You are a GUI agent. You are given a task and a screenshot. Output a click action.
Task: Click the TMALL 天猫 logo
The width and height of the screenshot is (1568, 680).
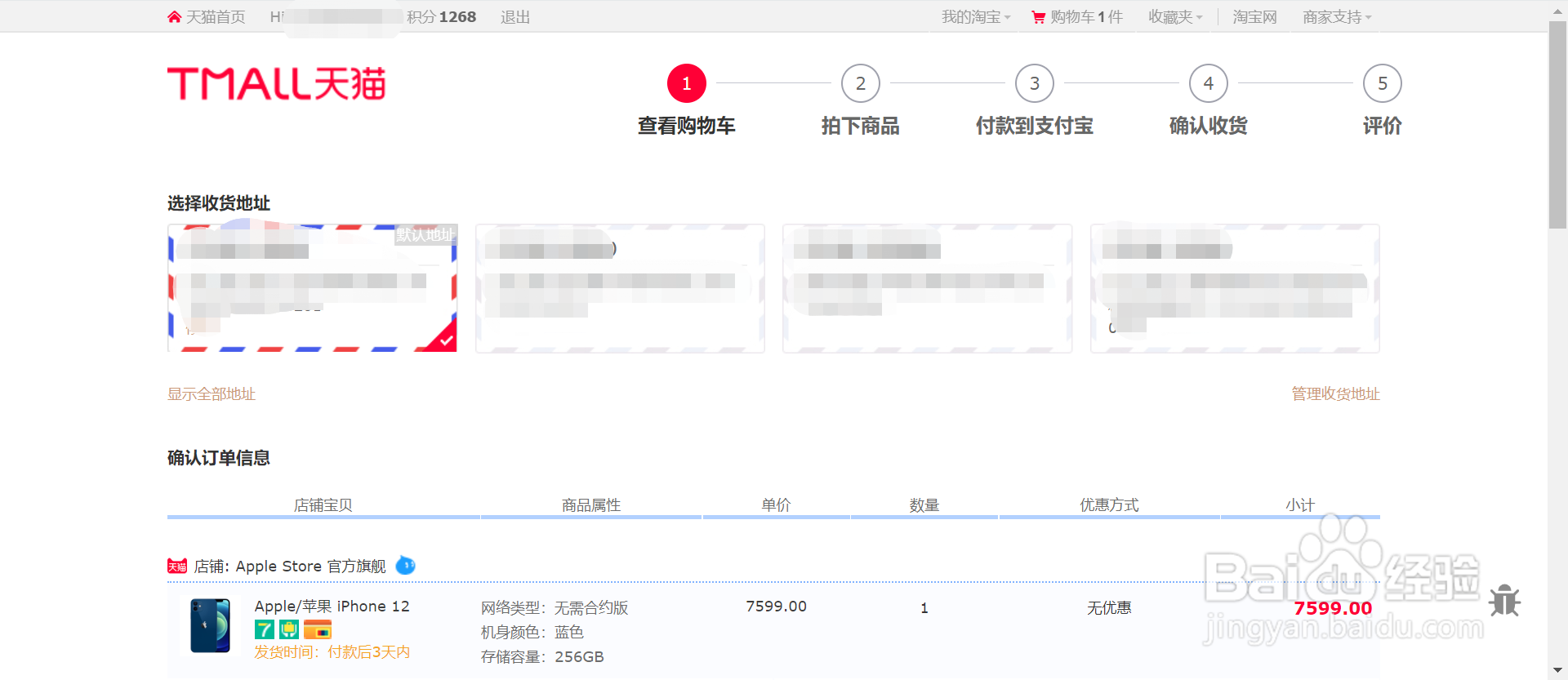coord(276,83)
